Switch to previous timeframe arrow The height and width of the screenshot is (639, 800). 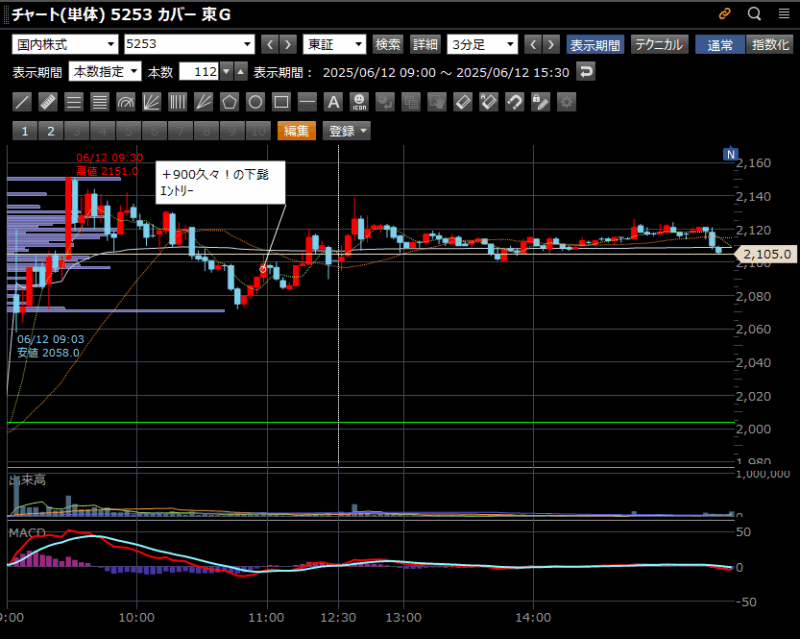[533, 44]
